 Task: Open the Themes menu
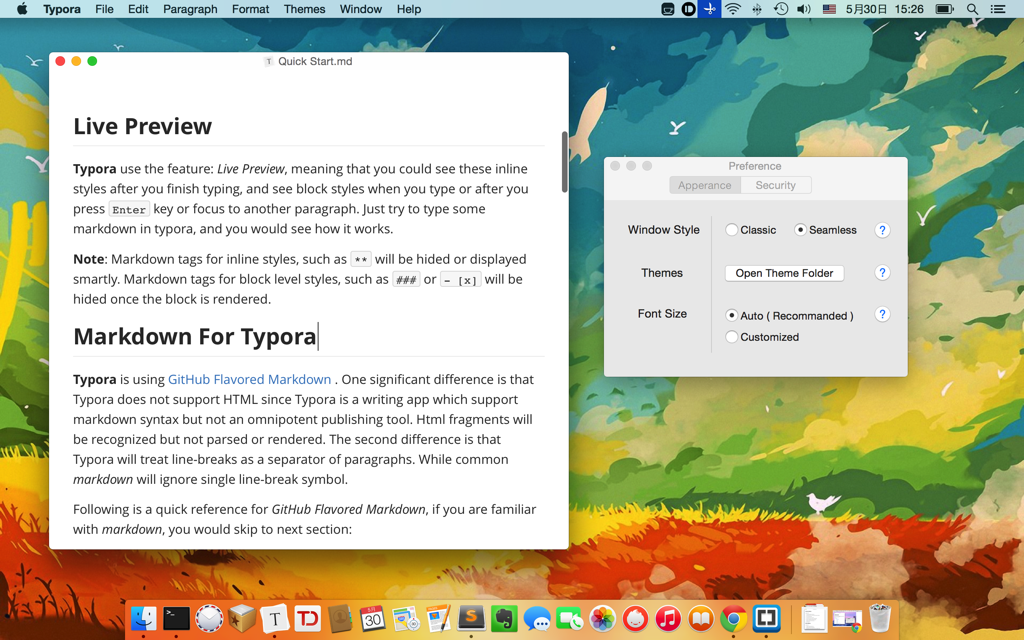coord(304,9)
